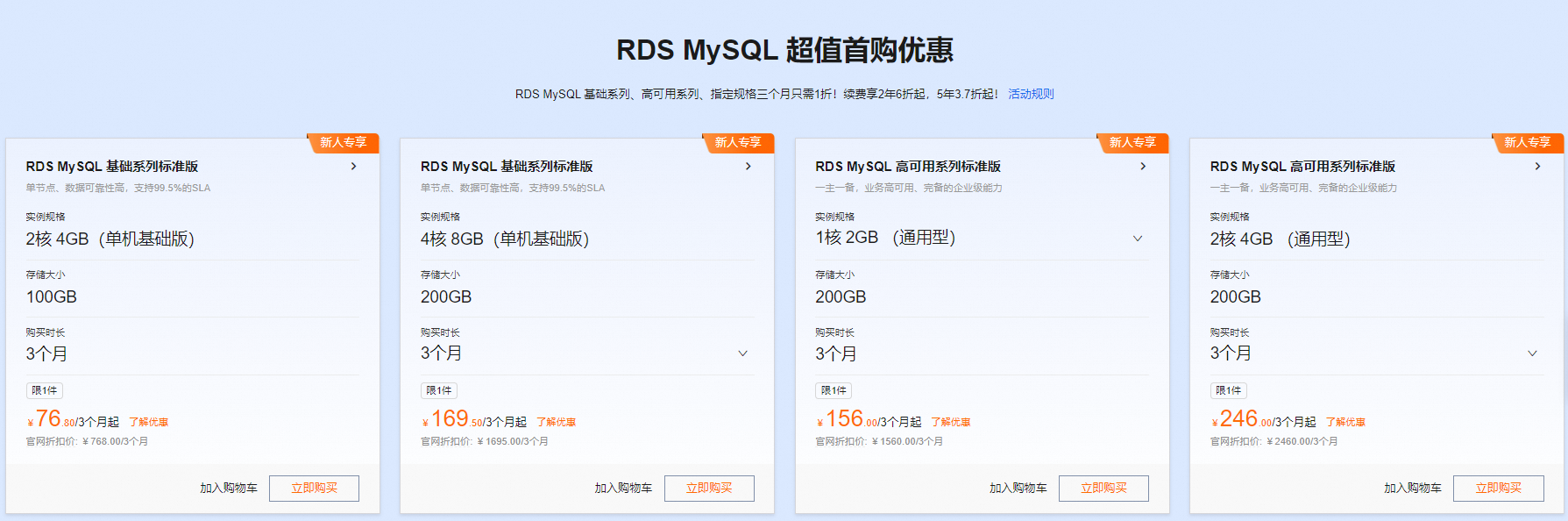Viewport: 1568px width, 521px height.
Task: Click 新人专享 badge on 2核 4GB 通用型 card
Action: [x=1528, y=142]
